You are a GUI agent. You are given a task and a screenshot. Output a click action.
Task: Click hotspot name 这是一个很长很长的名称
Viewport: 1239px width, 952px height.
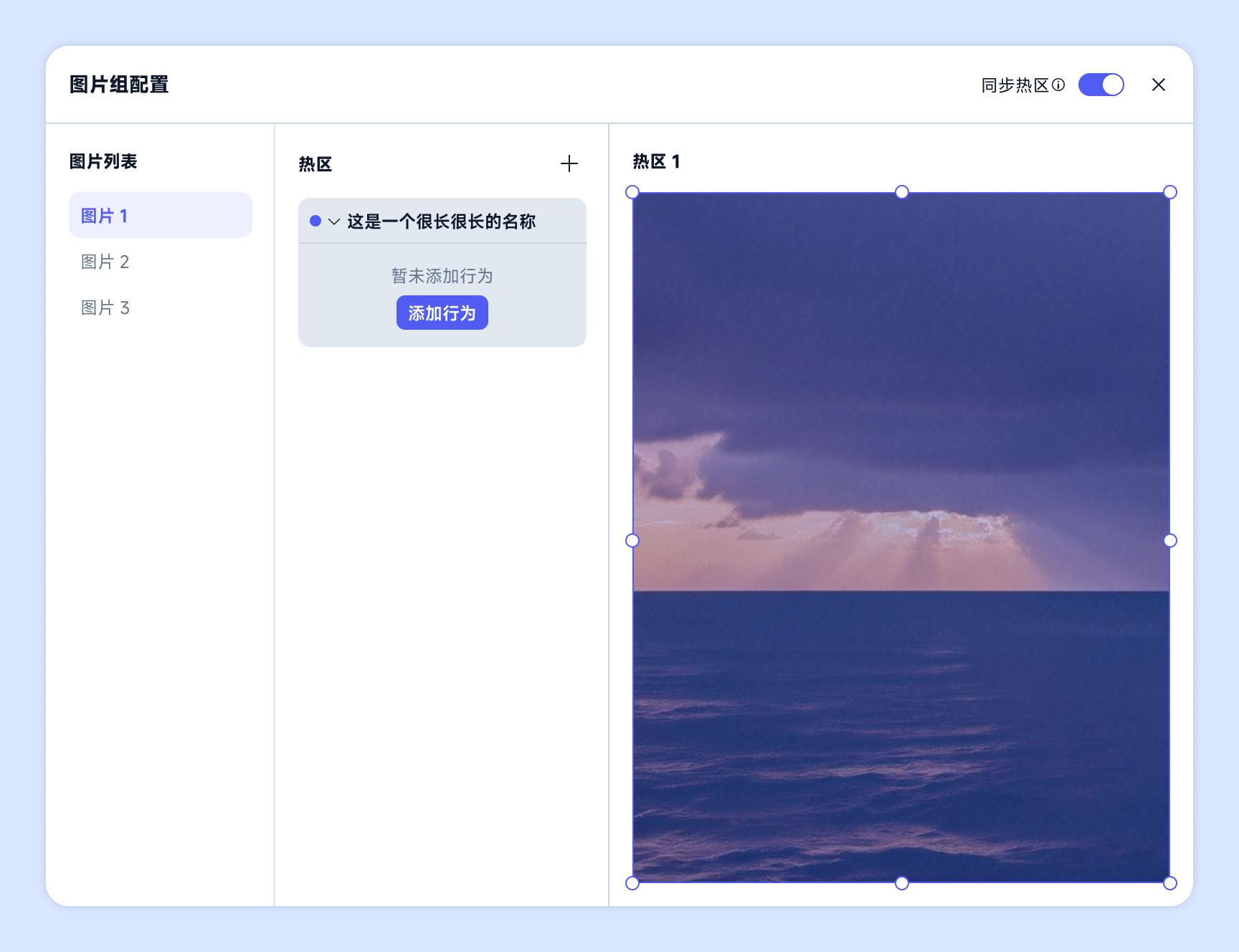(x=442, y=222)
